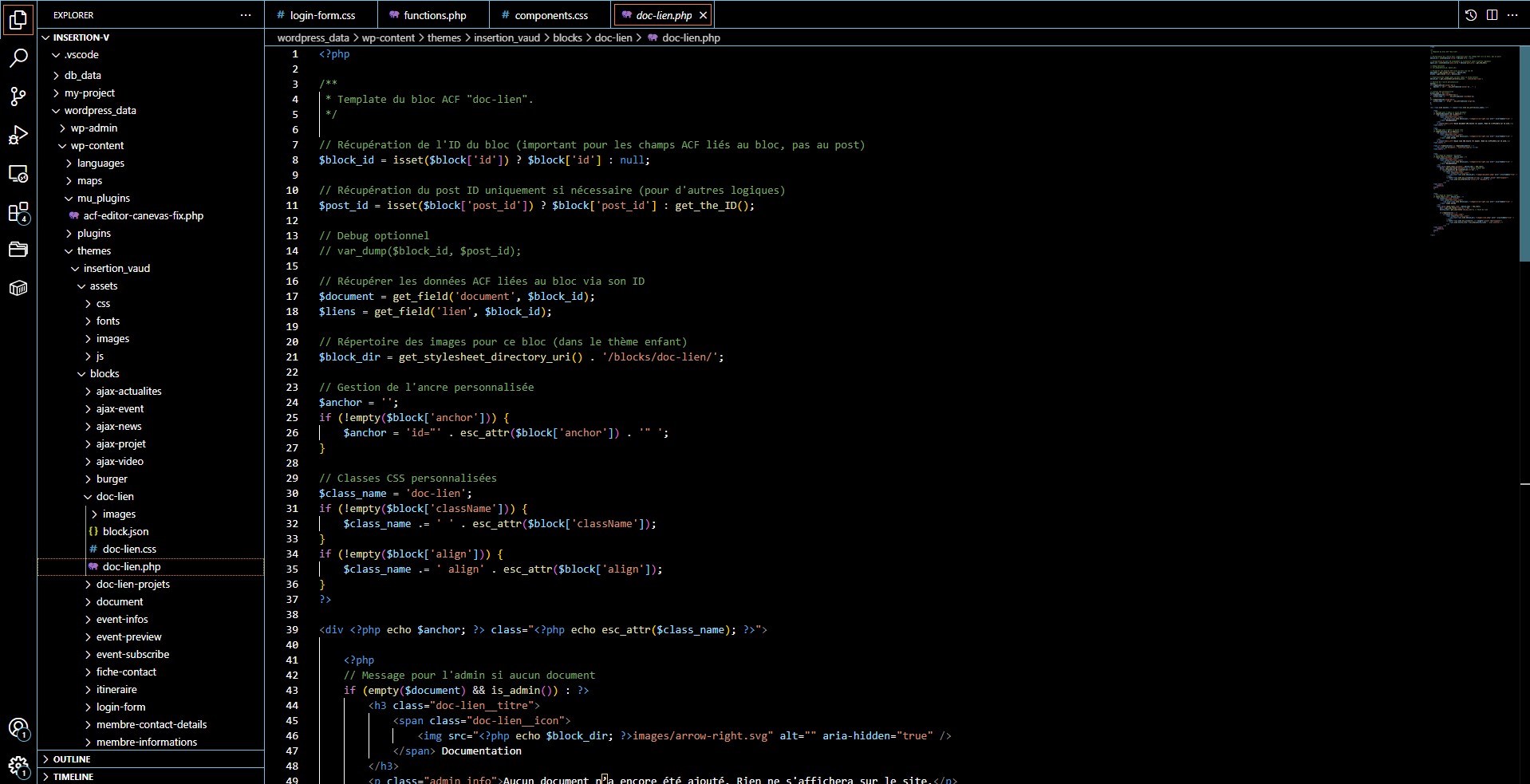This screenshot has width=1530, height=784.
Task: Open the Manage settings gear
Action: click(x=18, y=766)
